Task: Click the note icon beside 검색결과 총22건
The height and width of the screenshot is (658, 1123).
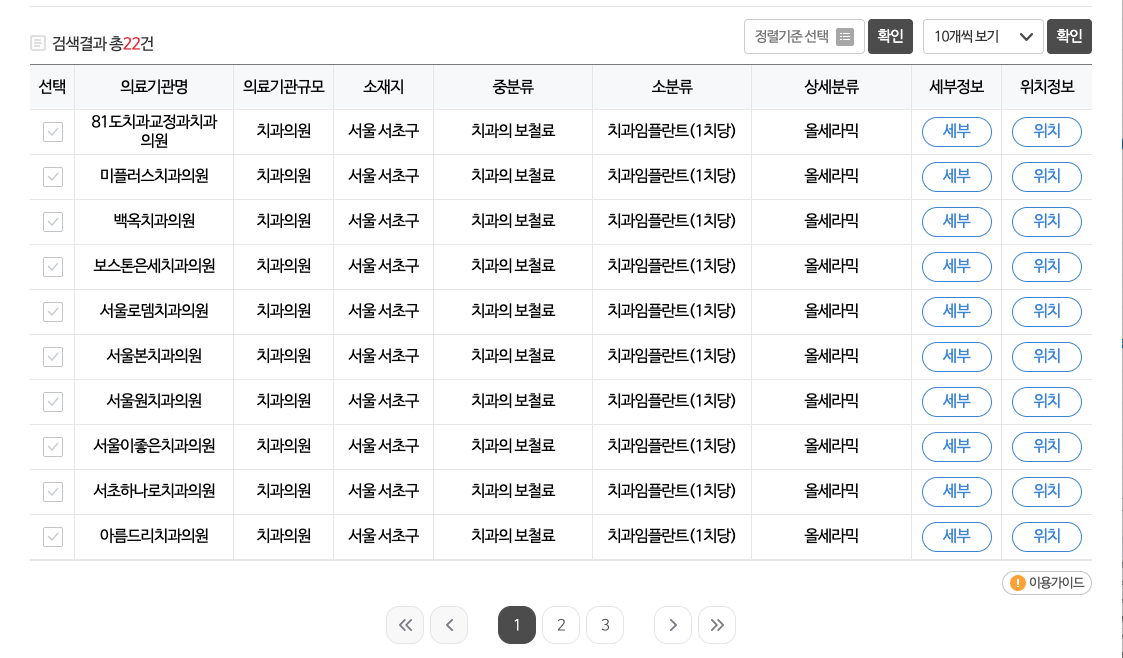Action: click(x=39, y=42)
